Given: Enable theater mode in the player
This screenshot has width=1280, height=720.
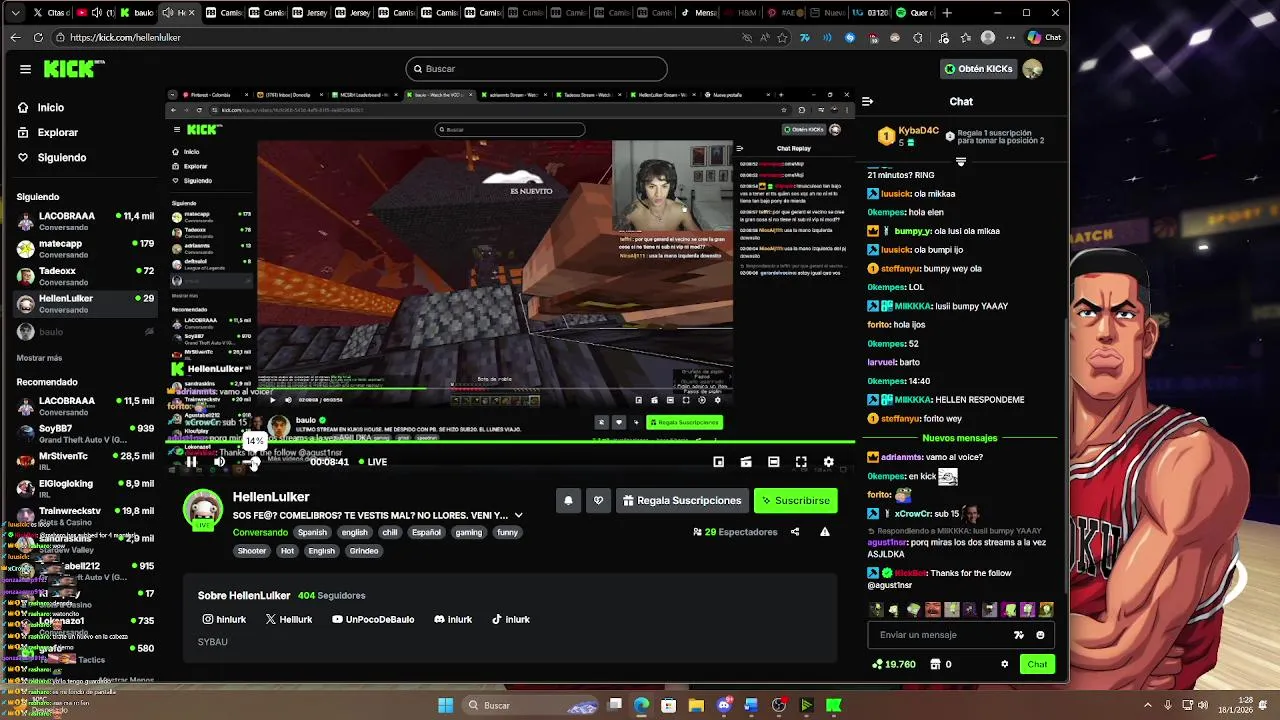Looking at the screenshot, I should [773, 462].
